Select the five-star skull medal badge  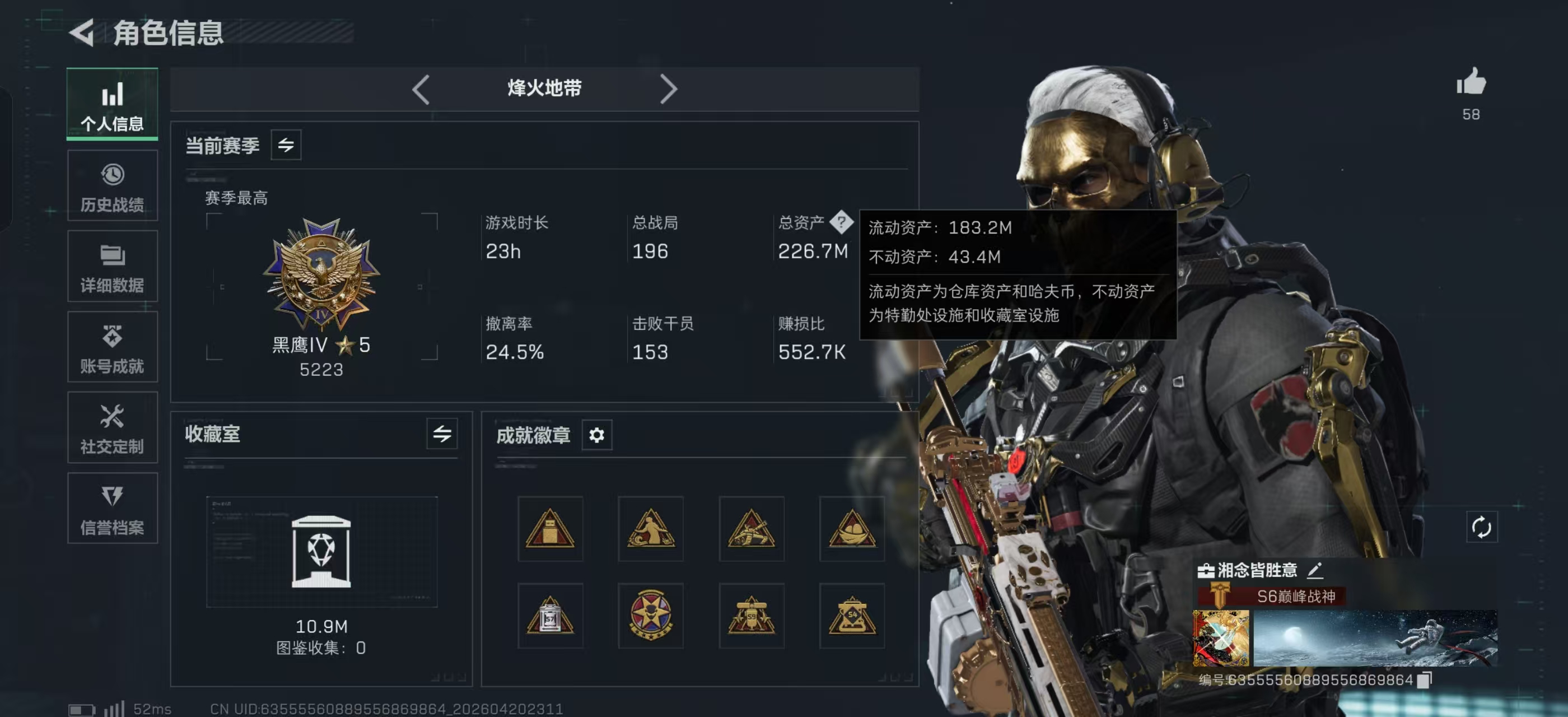click(651, 616)
